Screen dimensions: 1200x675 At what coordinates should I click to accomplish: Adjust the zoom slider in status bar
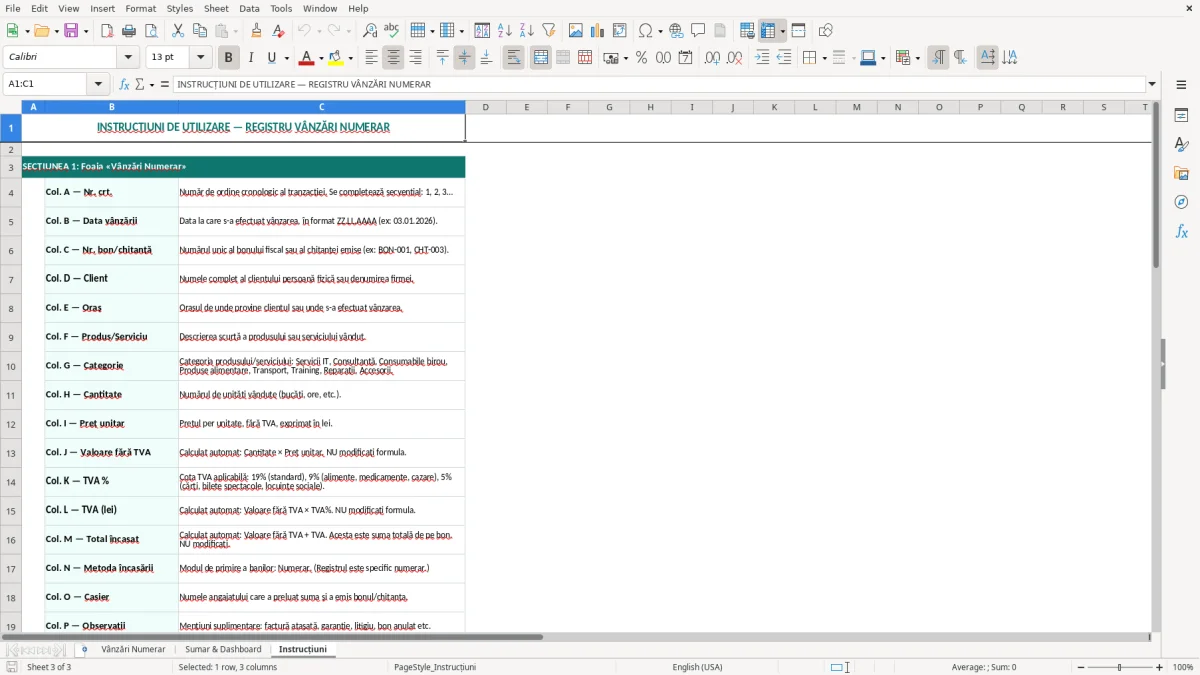pos(1119,667)
